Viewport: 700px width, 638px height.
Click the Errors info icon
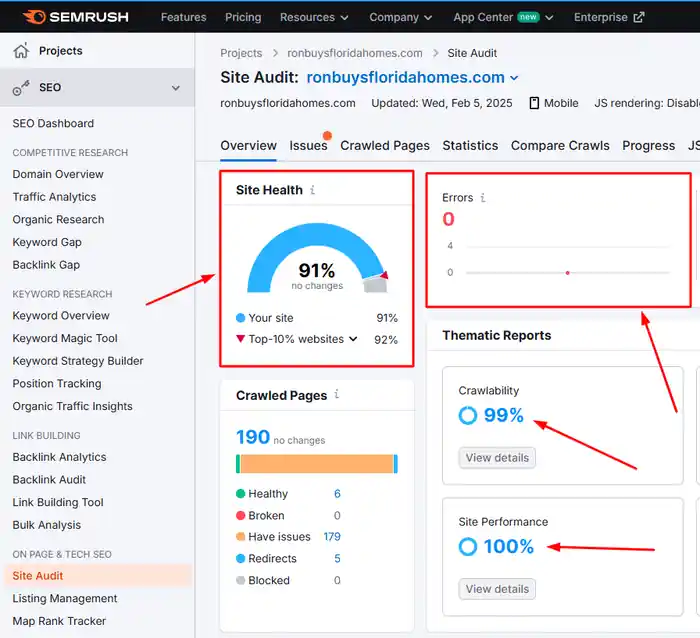(483, 197)
